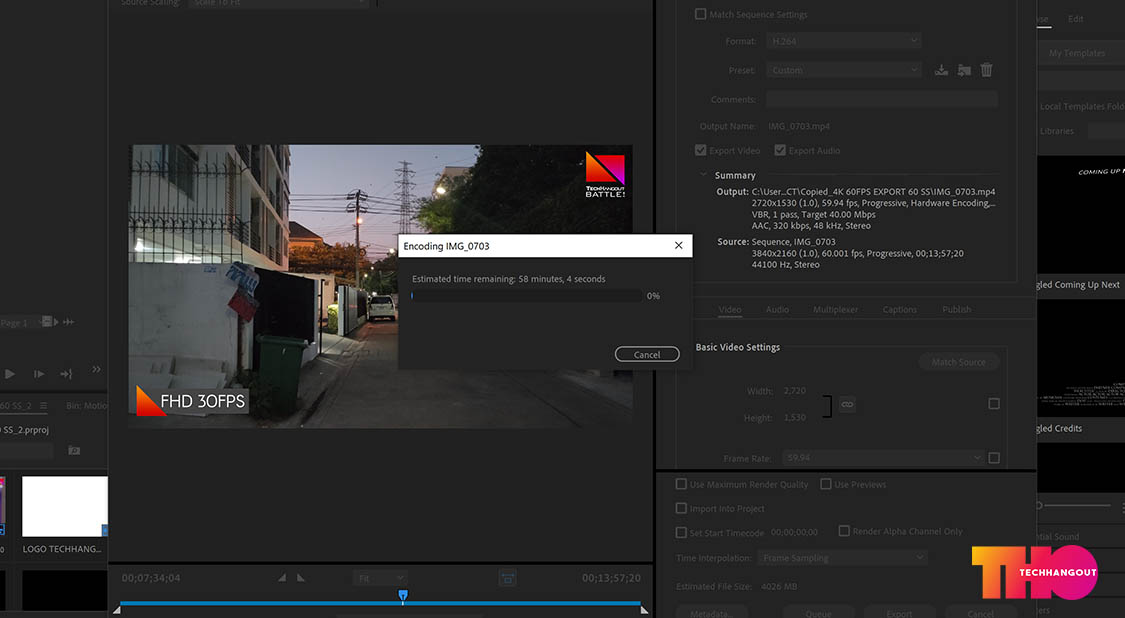Switch to the Audio tab
This screenshot has width=1125, height=618.
[x=777, y=309]
